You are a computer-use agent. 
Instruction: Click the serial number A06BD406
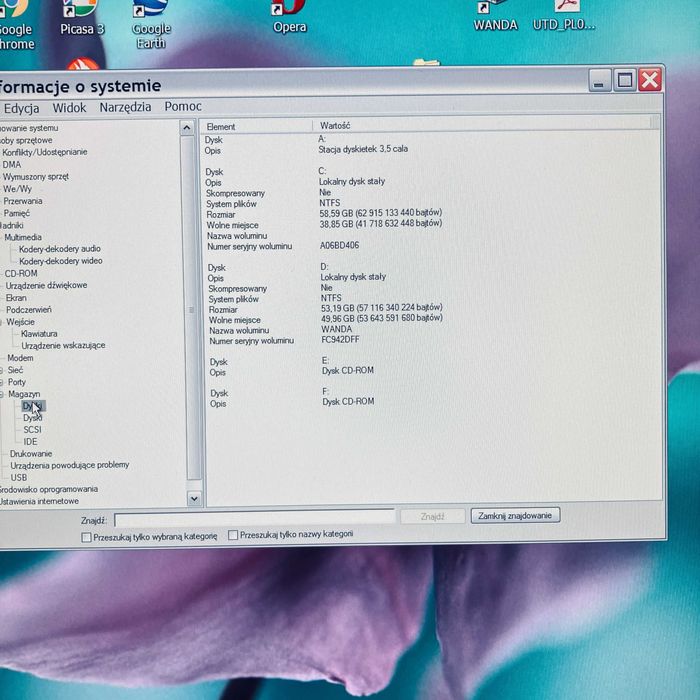(339, 245)
